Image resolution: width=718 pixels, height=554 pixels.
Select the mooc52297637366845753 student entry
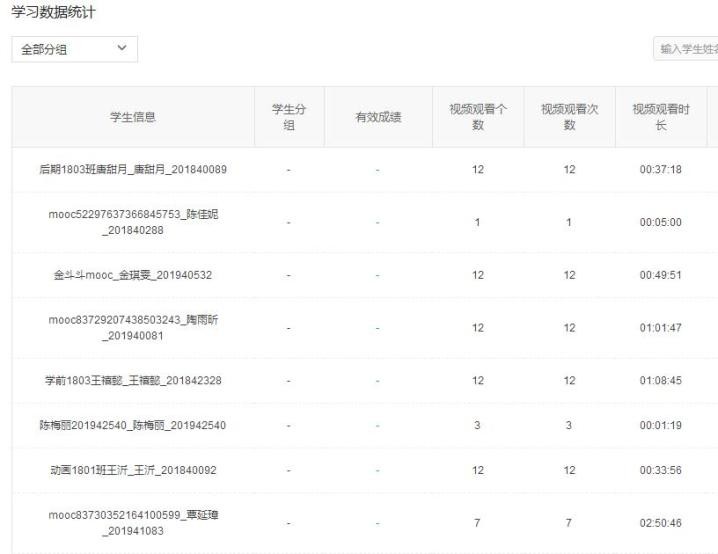coord(133,222)
